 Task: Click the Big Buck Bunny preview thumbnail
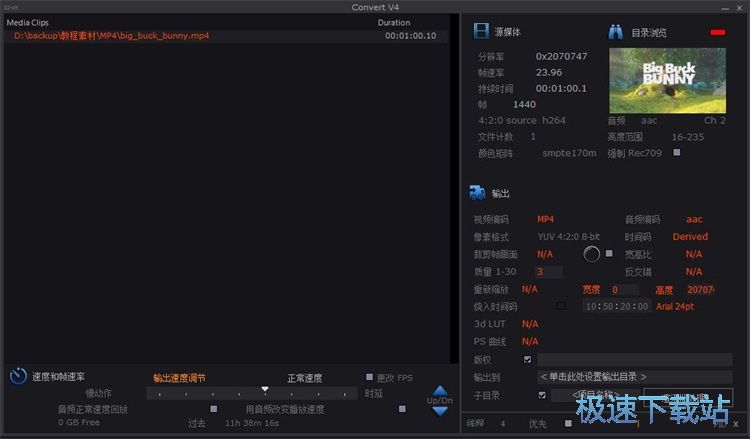pyautogui.click(x=667, y=80)
